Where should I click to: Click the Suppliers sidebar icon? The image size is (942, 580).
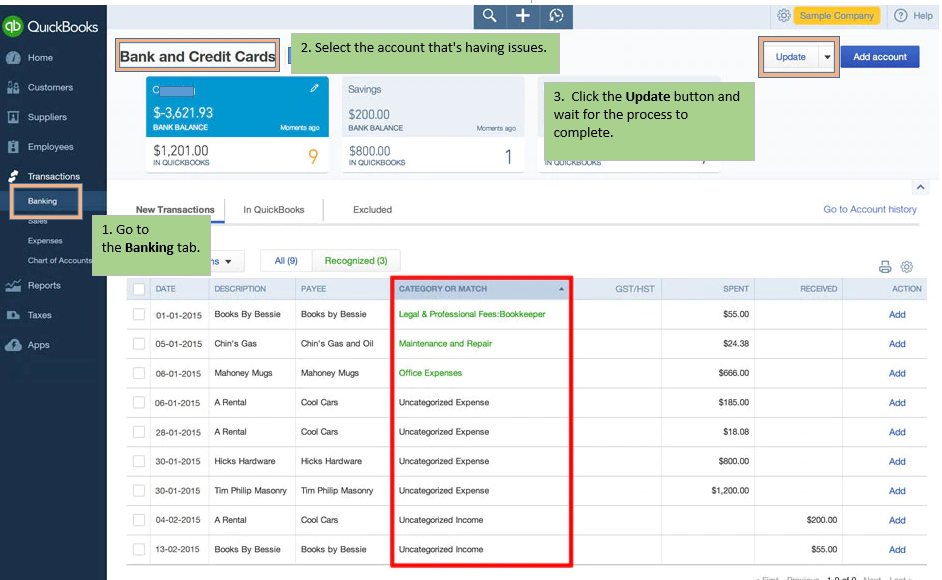[x=13, y=117]
